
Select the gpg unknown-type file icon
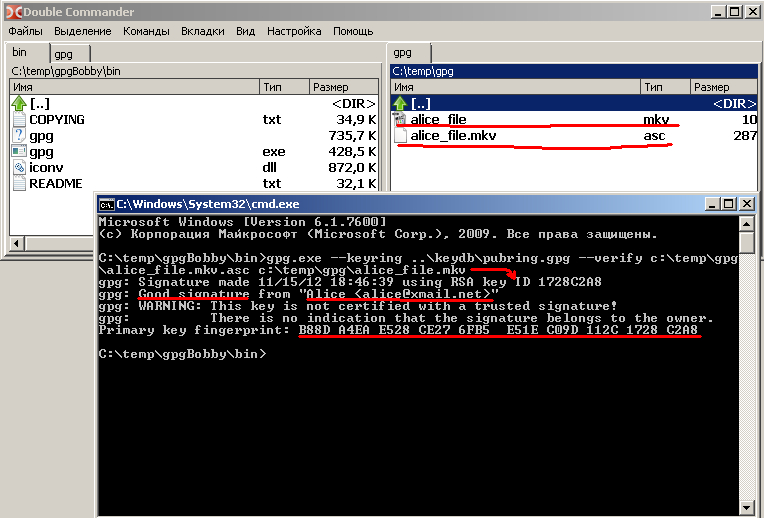click(x=19, y=136)
